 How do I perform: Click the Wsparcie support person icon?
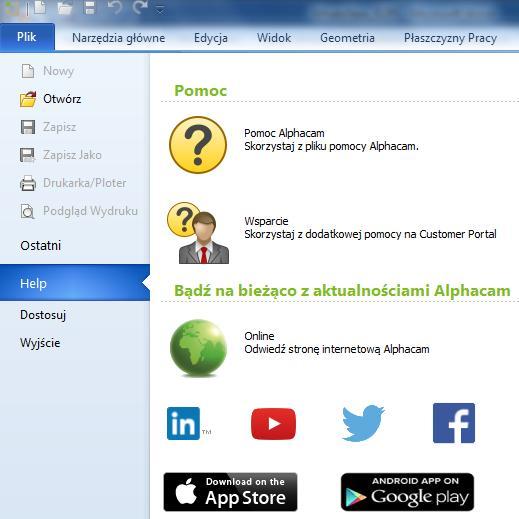coord(198,233)
